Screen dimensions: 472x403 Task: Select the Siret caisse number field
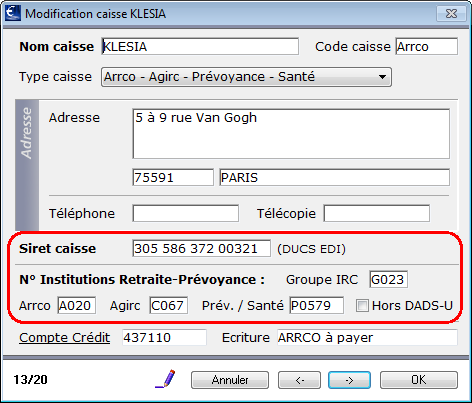[201, 248]
